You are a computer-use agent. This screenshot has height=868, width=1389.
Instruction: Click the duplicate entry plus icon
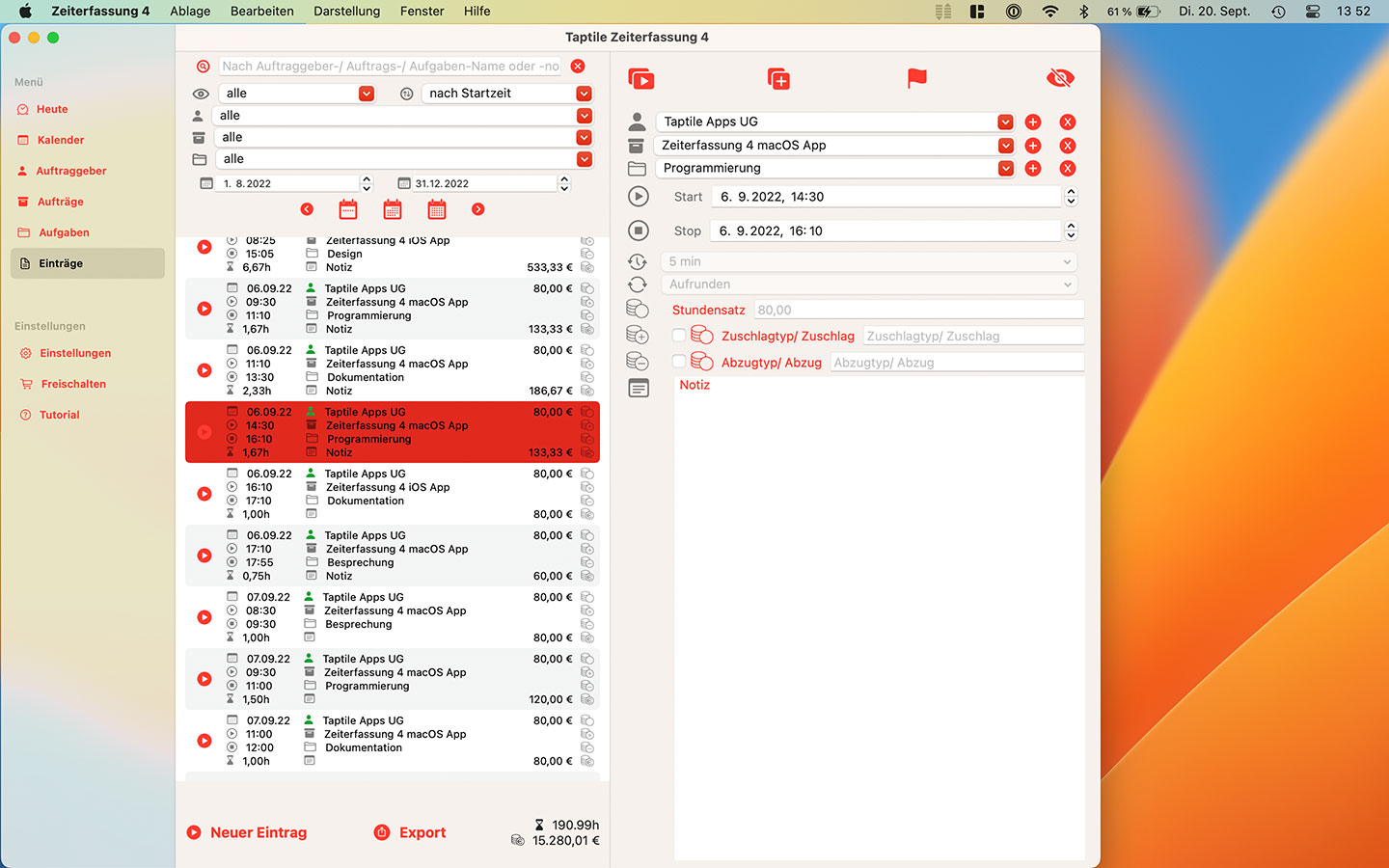[778, 79]
